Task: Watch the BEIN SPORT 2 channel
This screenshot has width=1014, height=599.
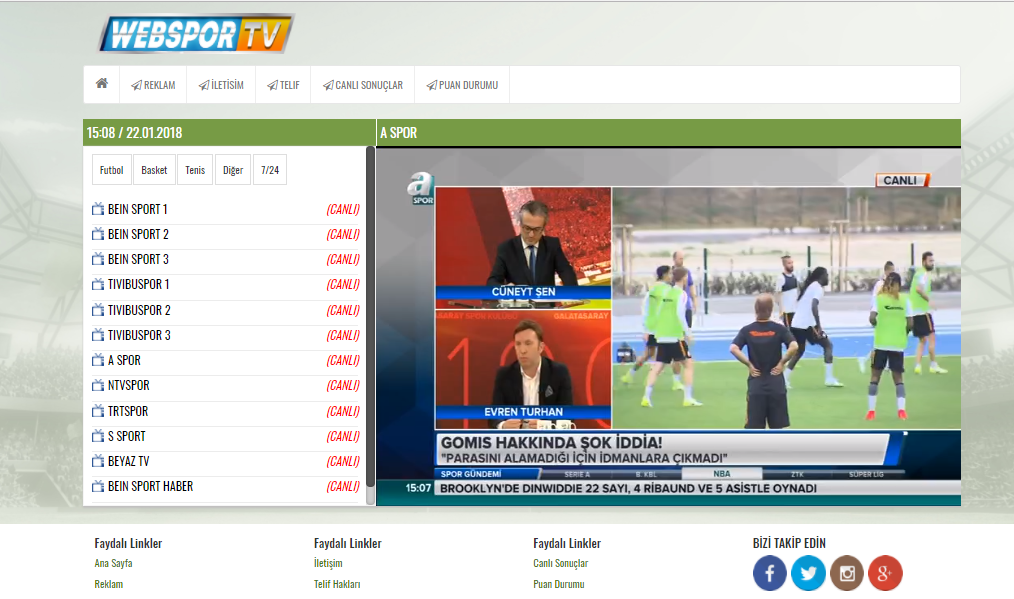Action: [x=138, y=234]
